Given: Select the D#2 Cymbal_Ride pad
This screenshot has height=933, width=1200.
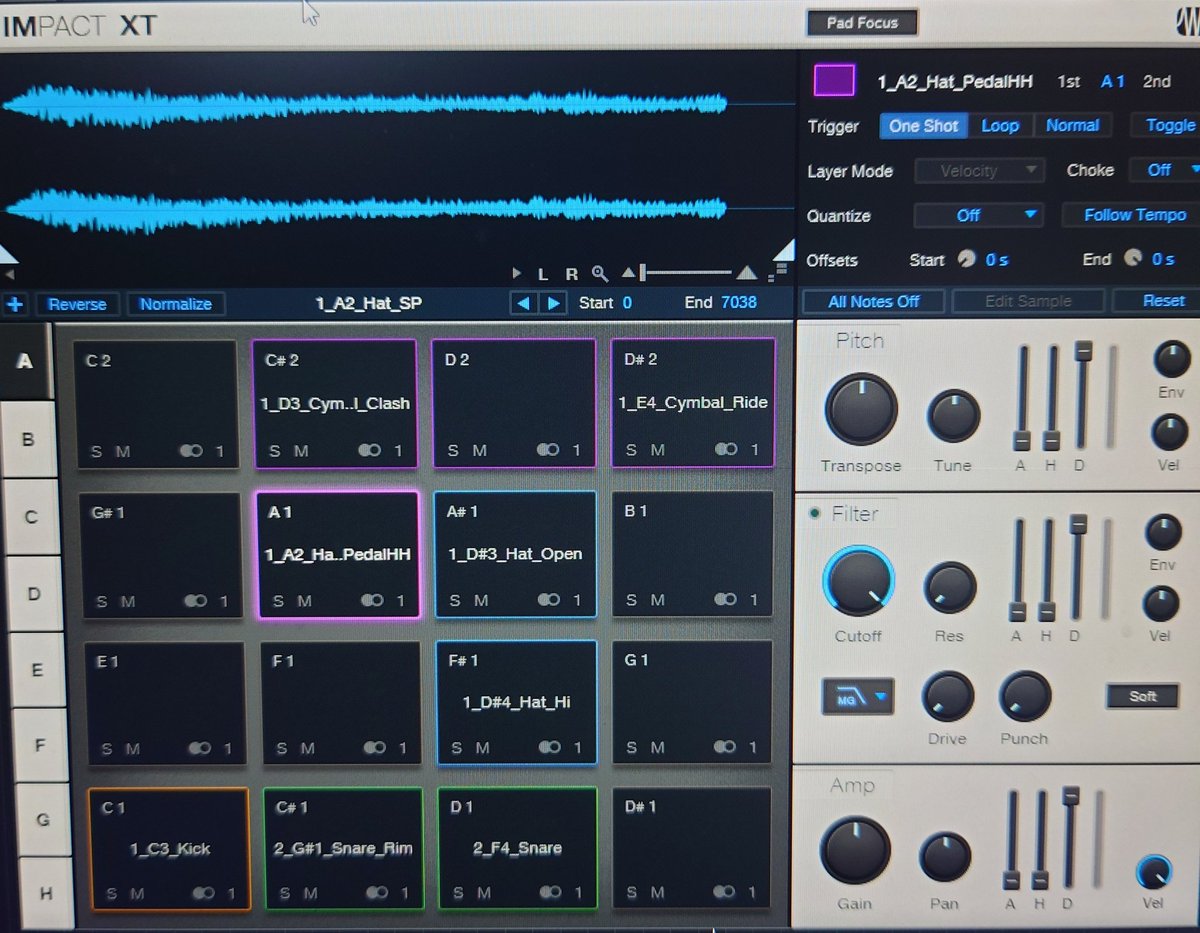Looking at the screenshot, I should click(x=693, y=403).
